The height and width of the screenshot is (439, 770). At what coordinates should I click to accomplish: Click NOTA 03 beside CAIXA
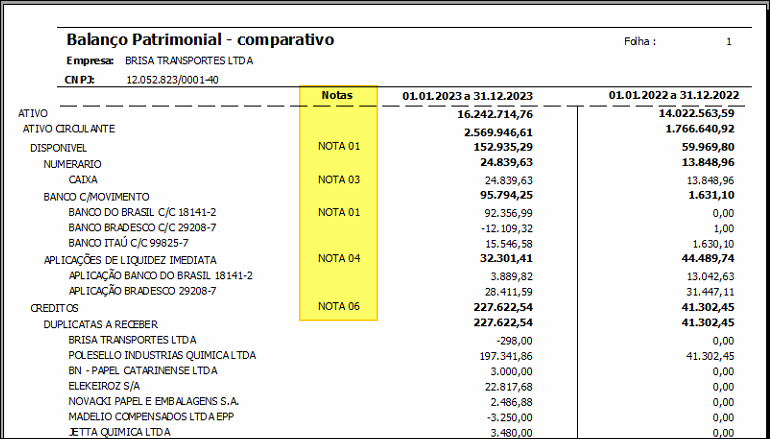coord(339,180)
